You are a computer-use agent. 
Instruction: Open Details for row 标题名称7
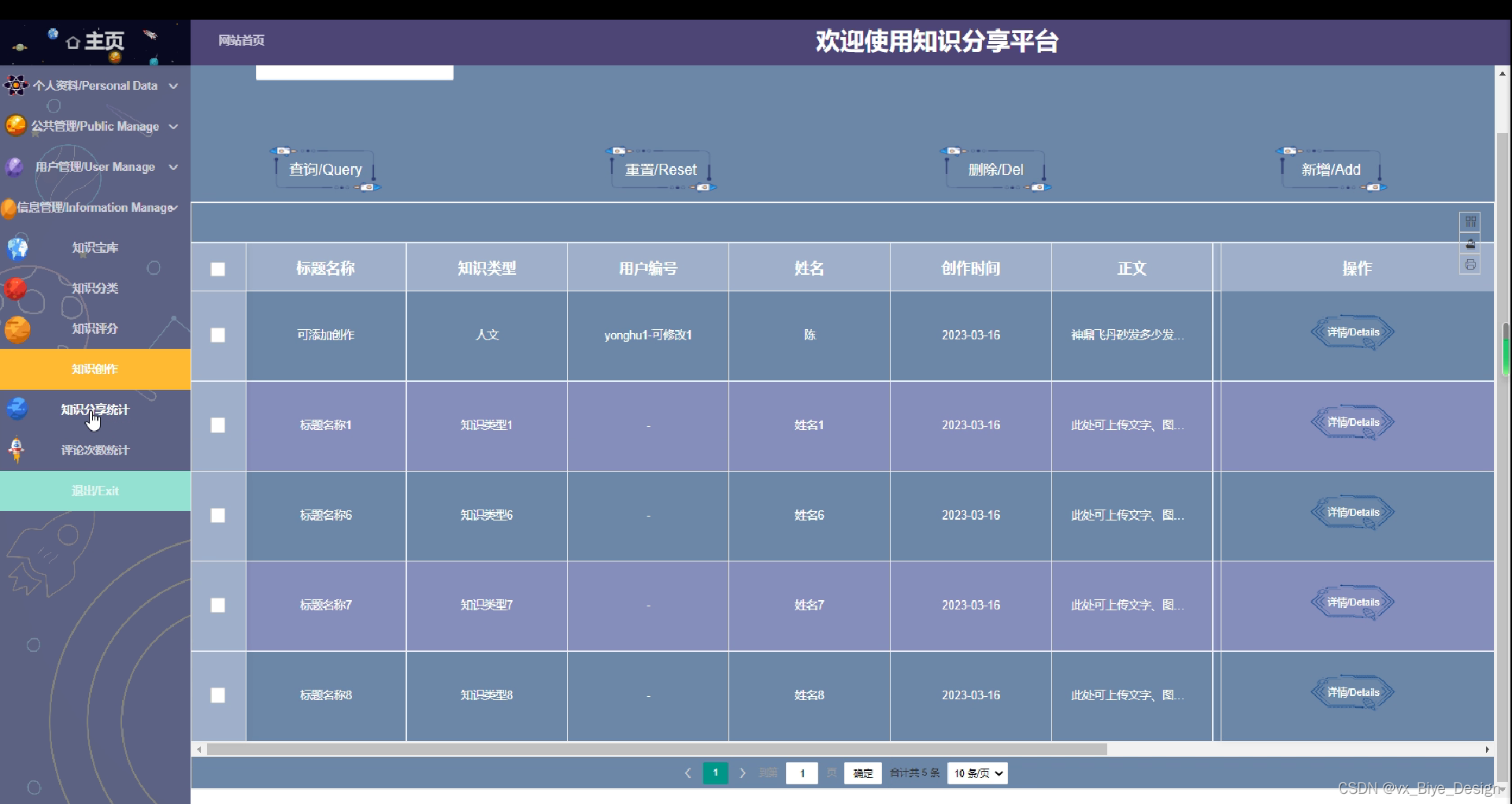[1353, 602]
